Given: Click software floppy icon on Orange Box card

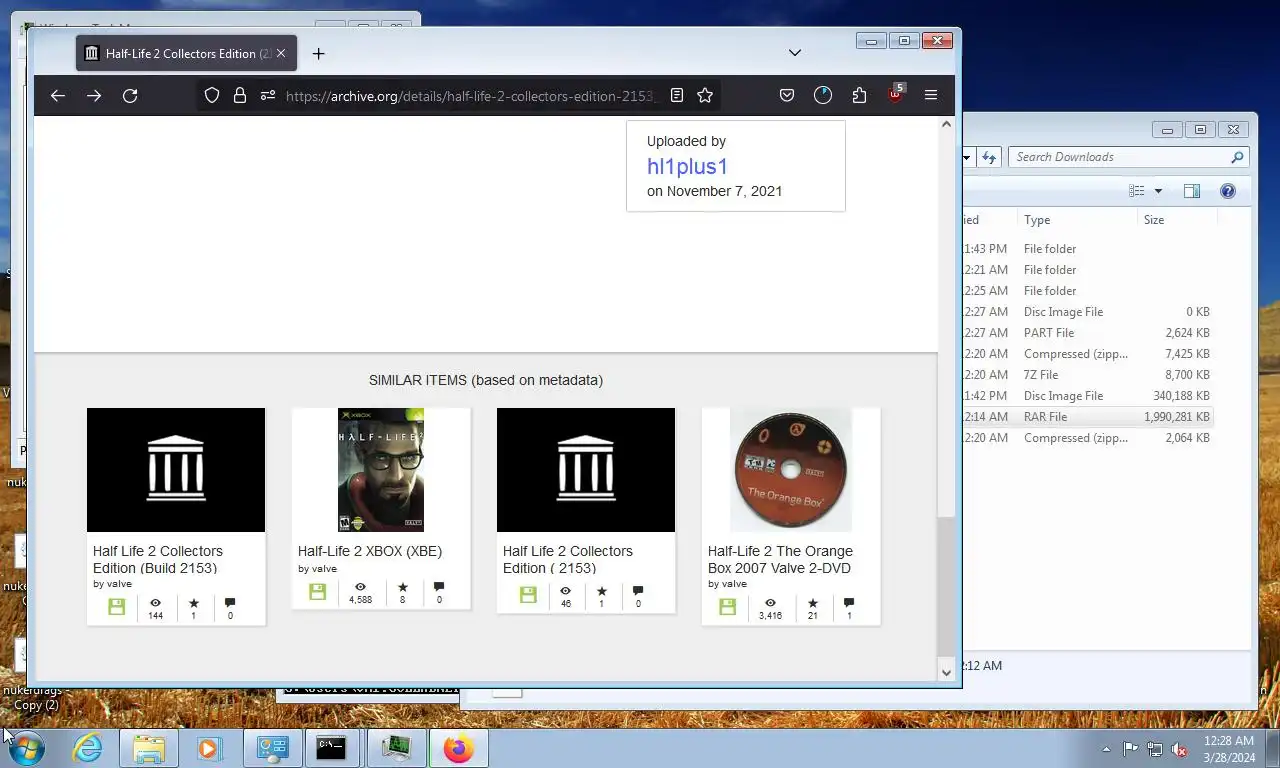Looking at the screenshot, I should (x=727, y=607).
